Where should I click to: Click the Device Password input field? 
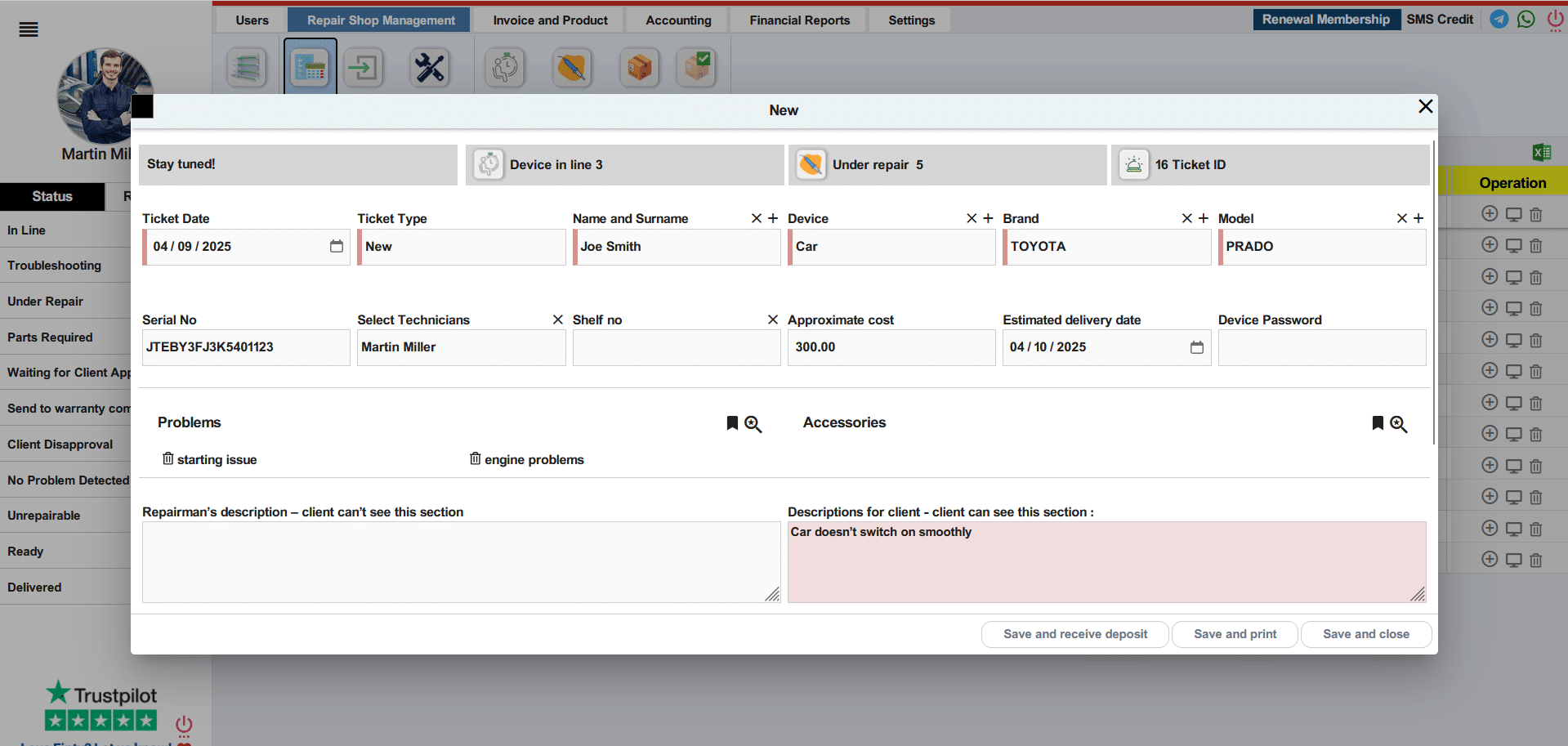coord(1321,347)
